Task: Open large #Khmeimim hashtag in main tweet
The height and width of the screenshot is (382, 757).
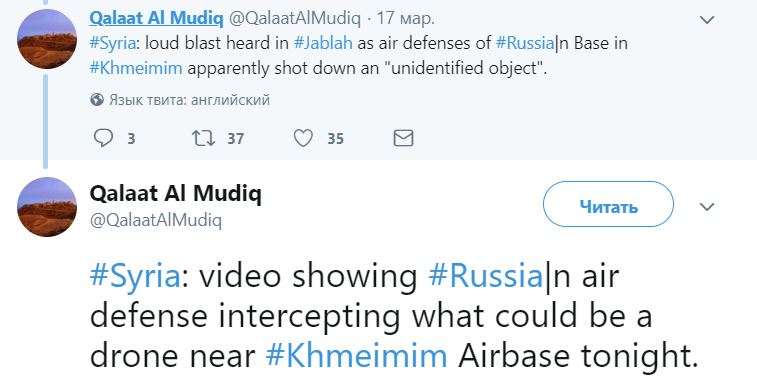Action: point(357,355)
